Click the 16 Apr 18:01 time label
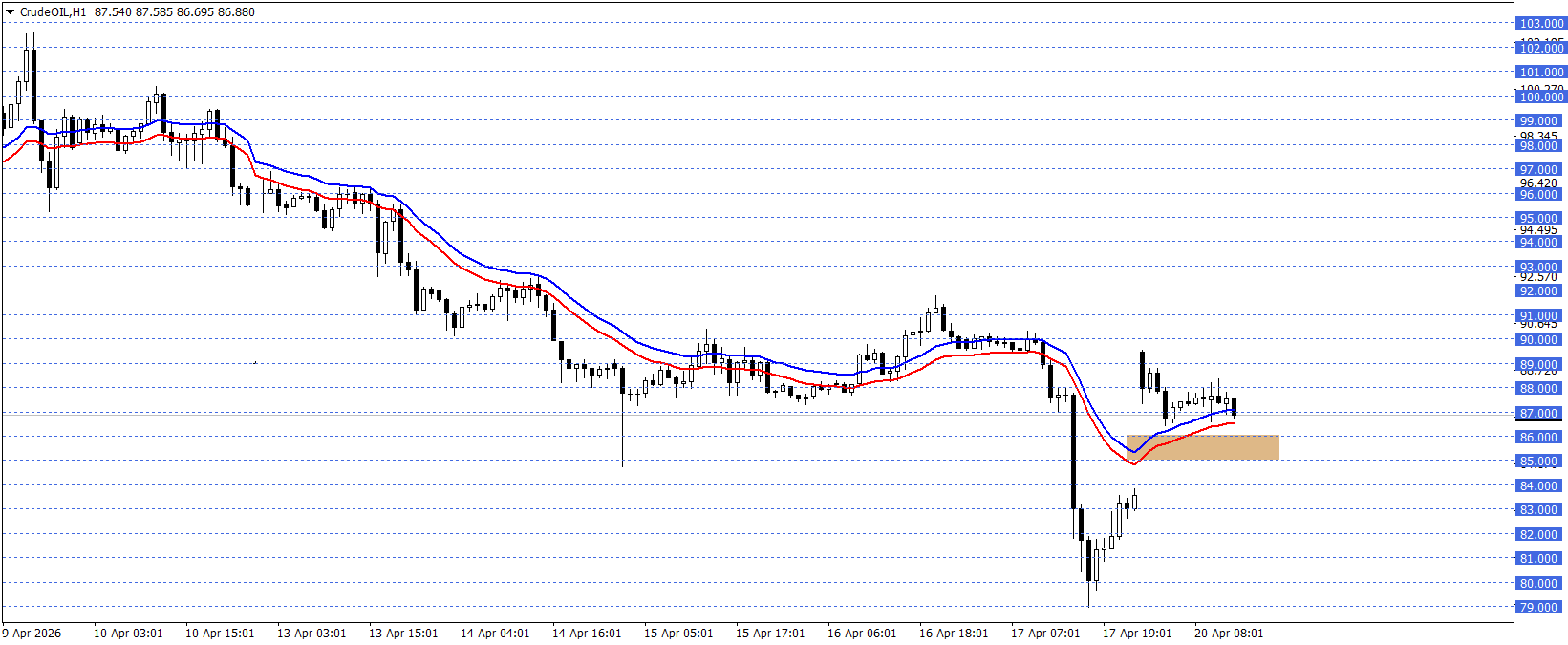This screenshot has height=645, width=1568. point(954,634)
